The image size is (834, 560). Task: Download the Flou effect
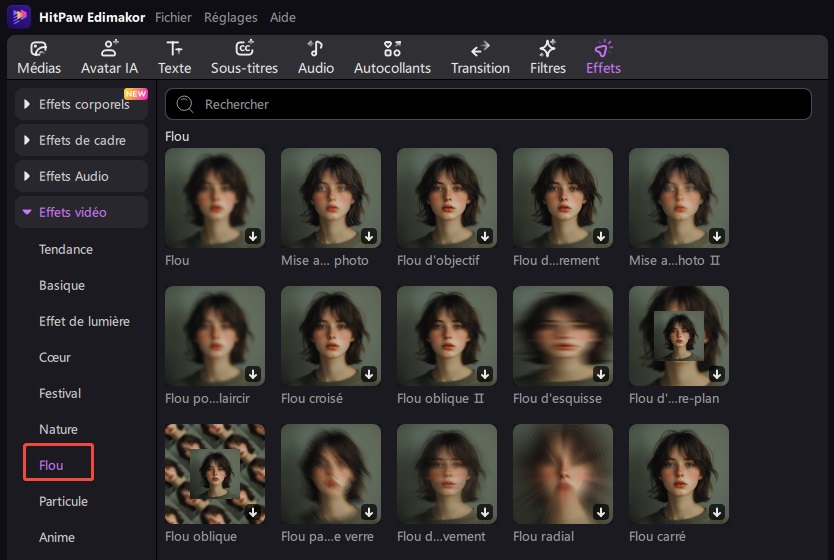pyautogui.click(x=253, y=236)
